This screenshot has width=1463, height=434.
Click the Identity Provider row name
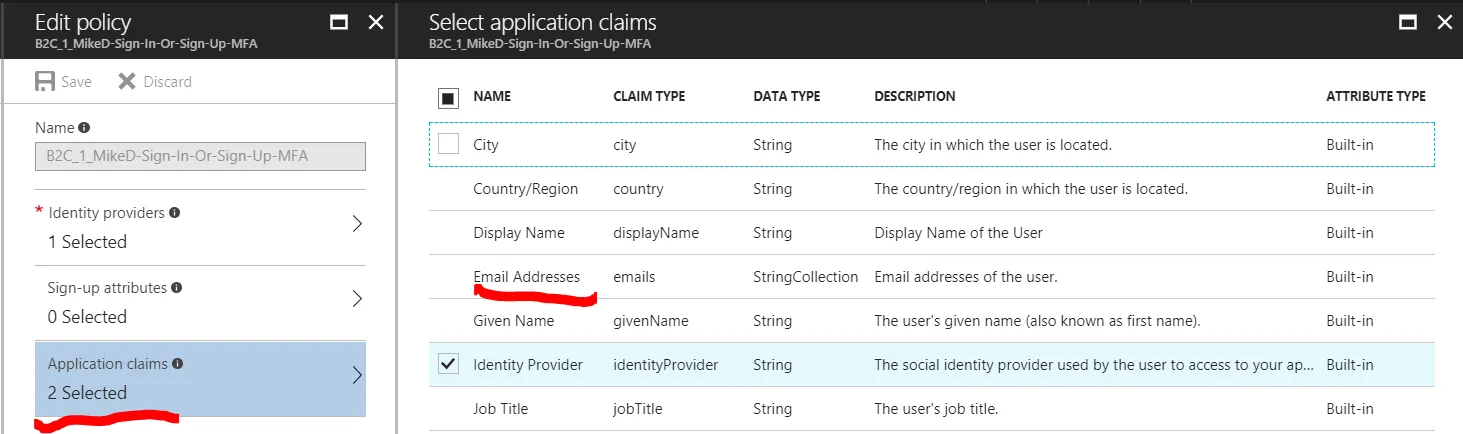pyautogui.click(x=528, y=365)
